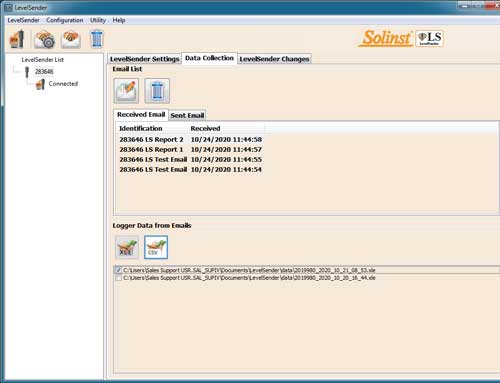This screenshot has height=383, width=500.
Task: Select the Connected item in the tree
Action: coord(63,84)
